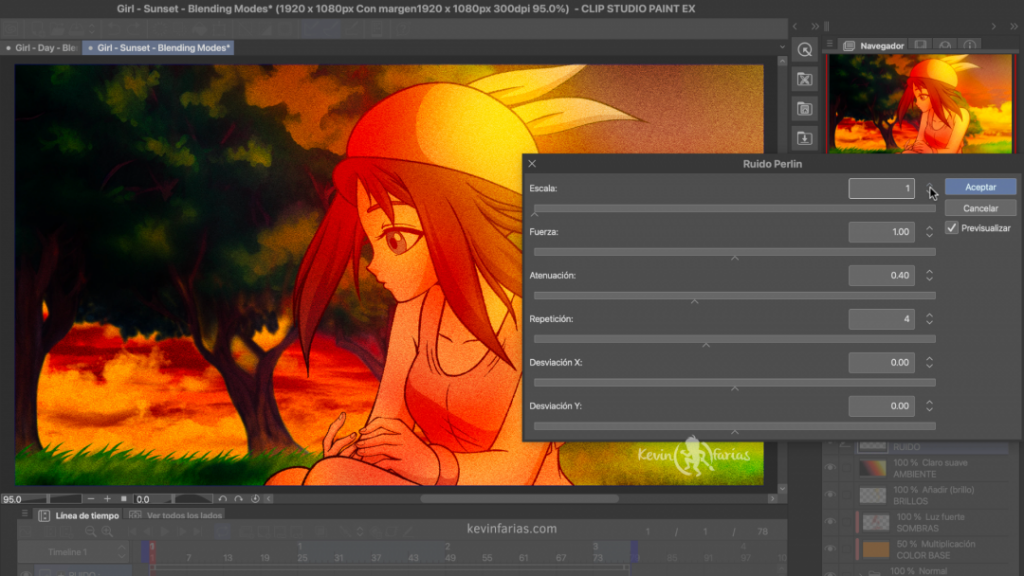Click the Repetición slider track
Image resolution: width=1024 pixels, height=576 pixels.
click(x=735, y=339)
